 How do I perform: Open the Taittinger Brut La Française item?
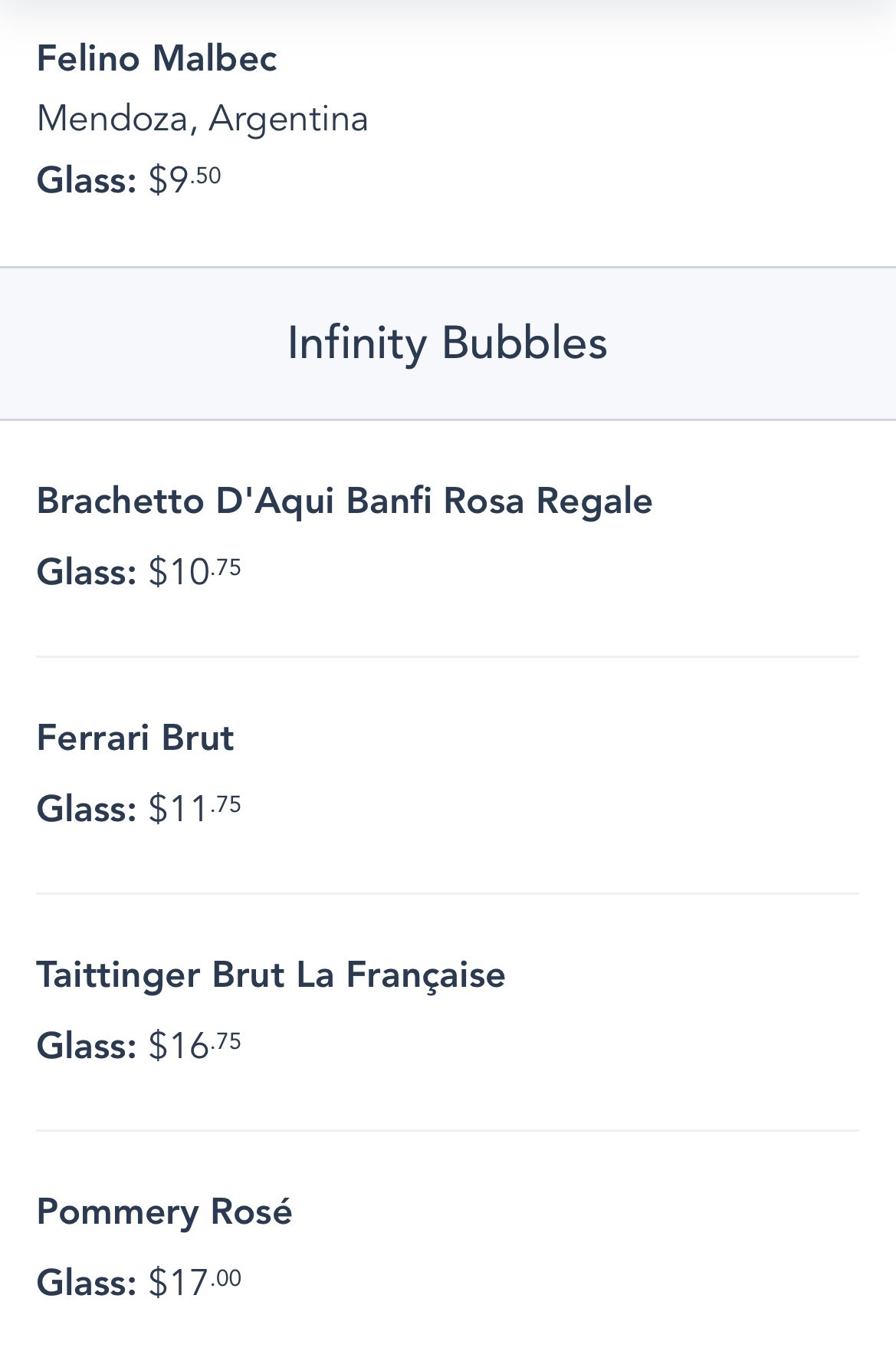[x=271, y=975]
